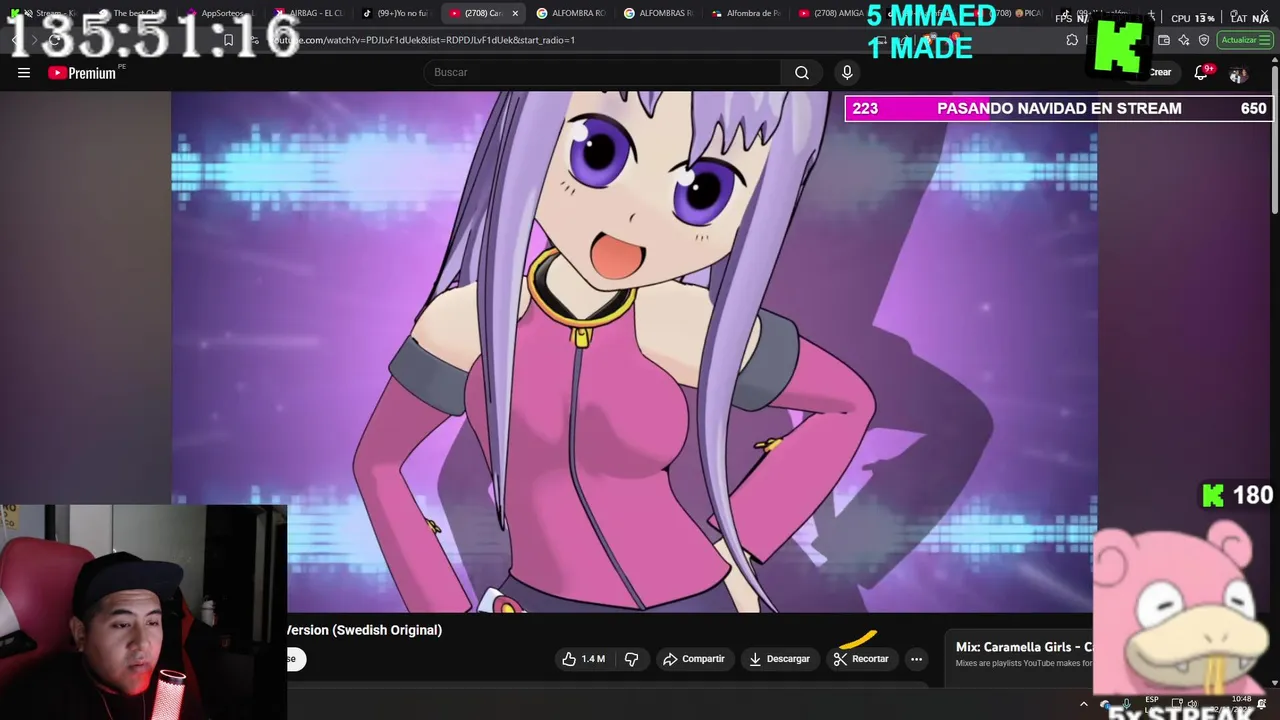This screenshot has height=720, width=1280.
Task: Show hidden system tray icons chevron
Action: (x=1083, y=704)
